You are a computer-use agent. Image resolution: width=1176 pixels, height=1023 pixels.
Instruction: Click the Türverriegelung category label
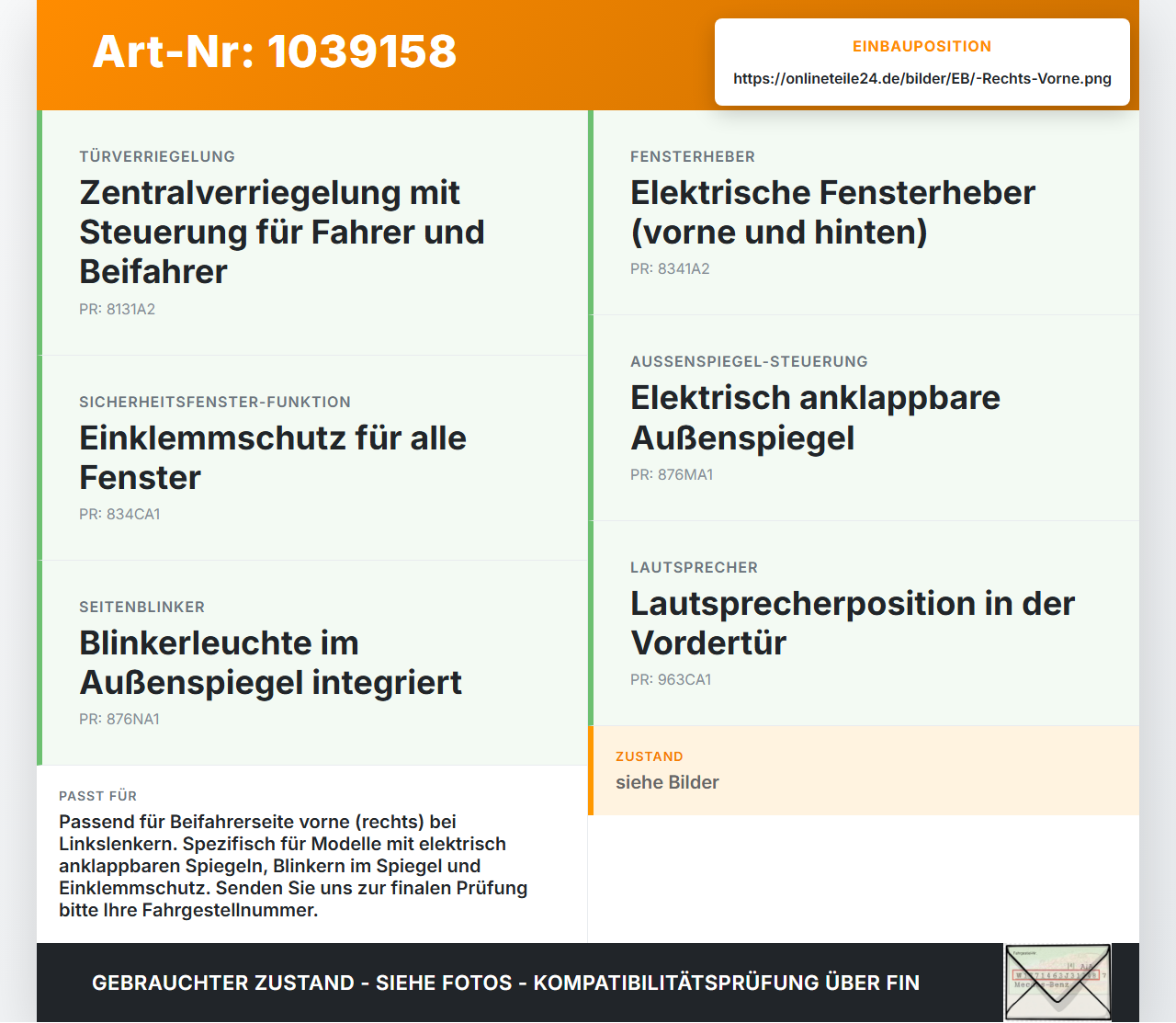click(x=157, y=156)
